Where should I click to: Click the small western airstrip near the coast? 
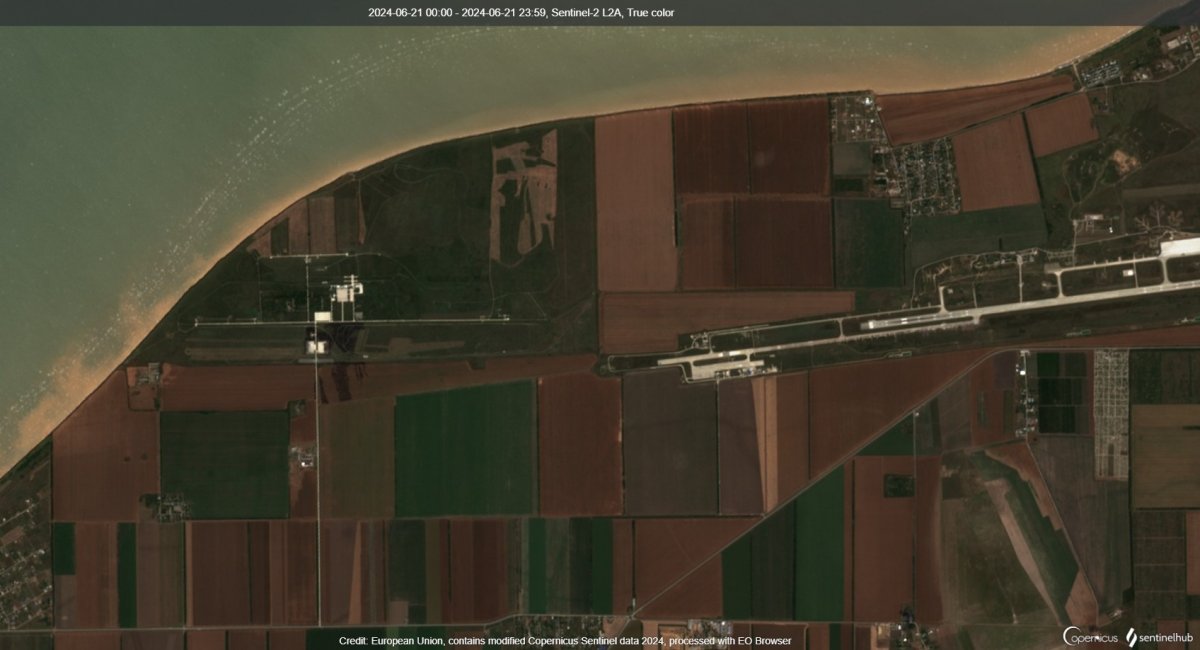(350, 321)
